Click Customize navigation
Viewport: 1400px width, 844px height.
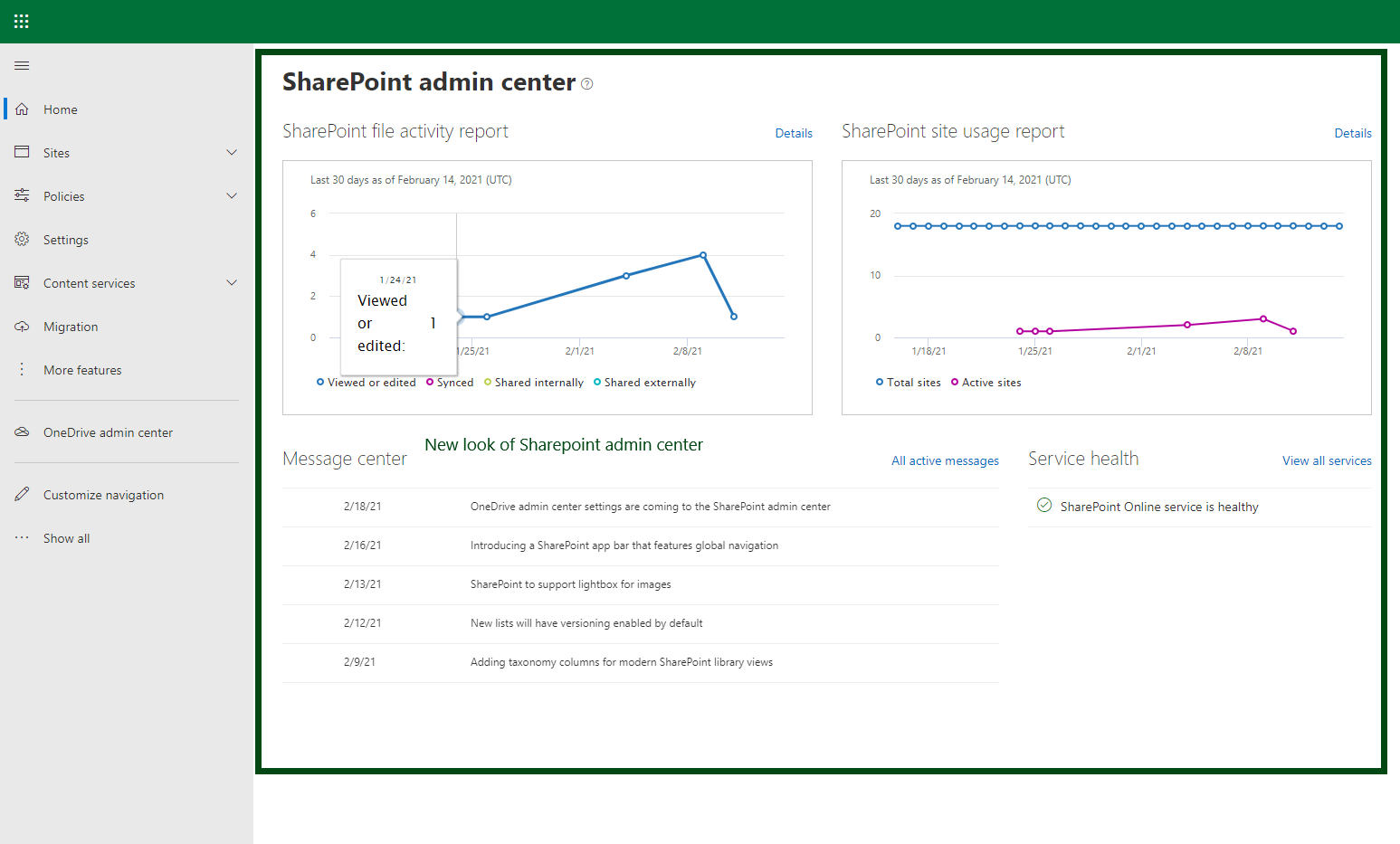[x=104, y=495]
